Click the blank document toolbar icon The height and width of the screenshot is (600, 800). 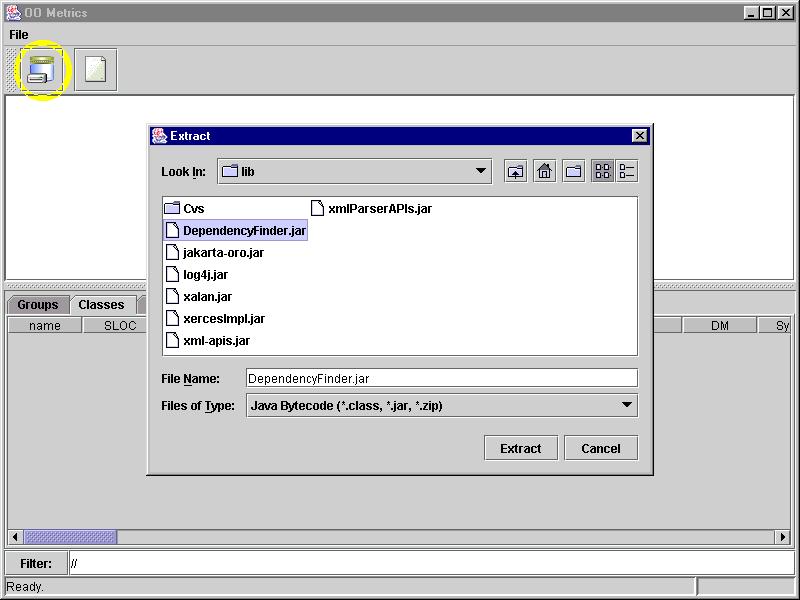pyautogui.click(x=95, y=70)
